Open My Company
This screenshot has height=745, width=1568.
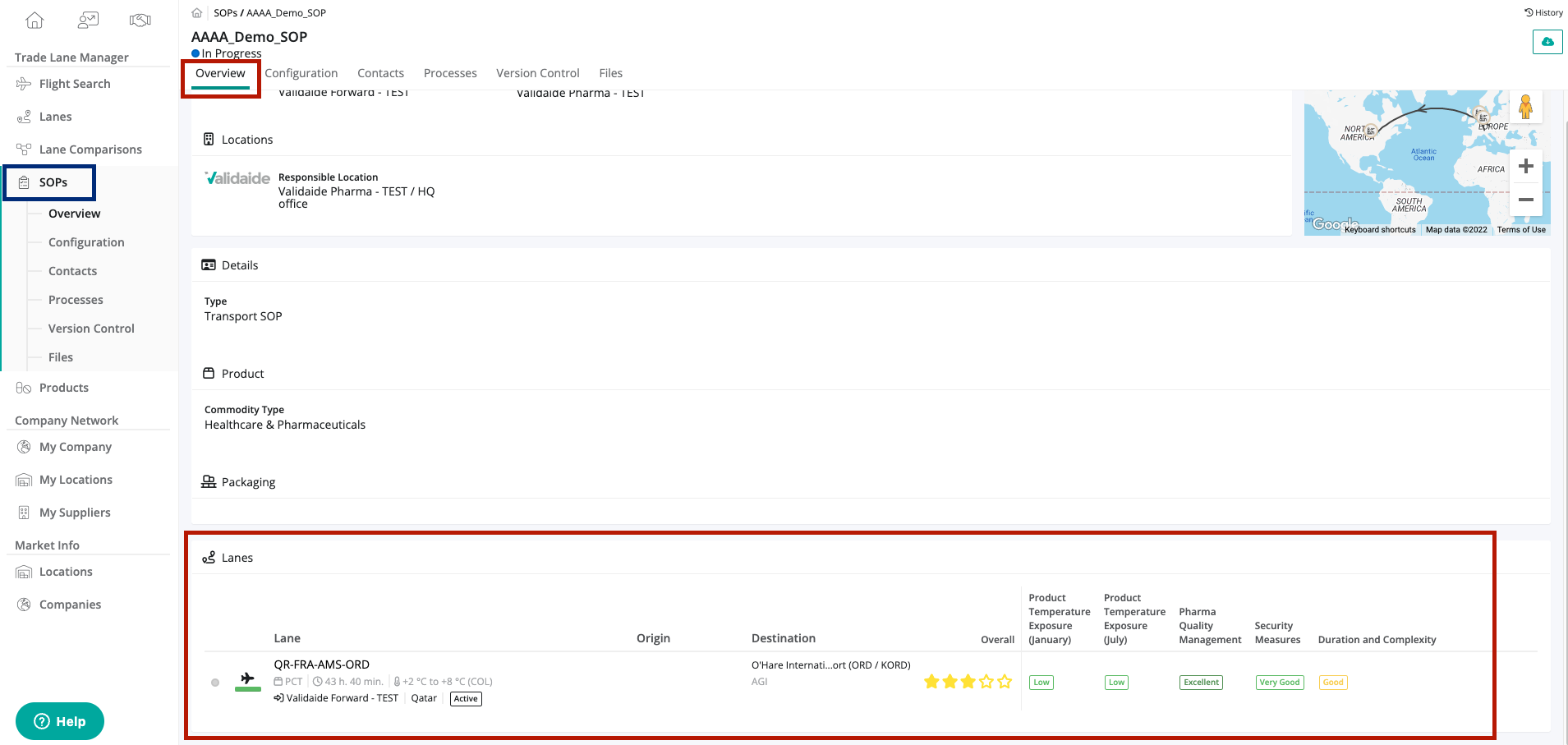pyautogui.click(x=76, y=447)
